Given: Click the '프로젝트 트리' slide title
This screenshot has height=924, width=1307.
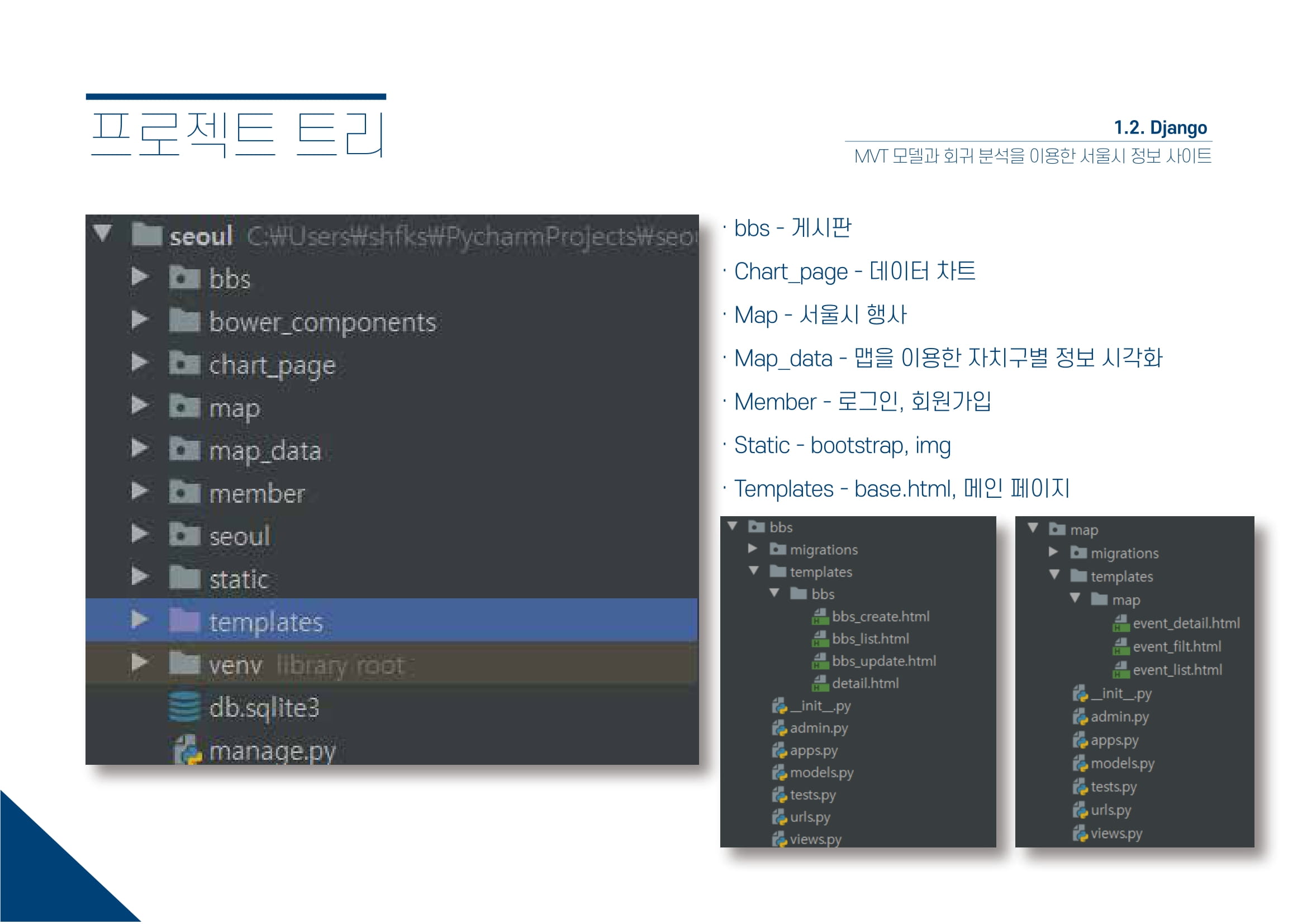Looking at the screenshot, I should click(238, 135).
